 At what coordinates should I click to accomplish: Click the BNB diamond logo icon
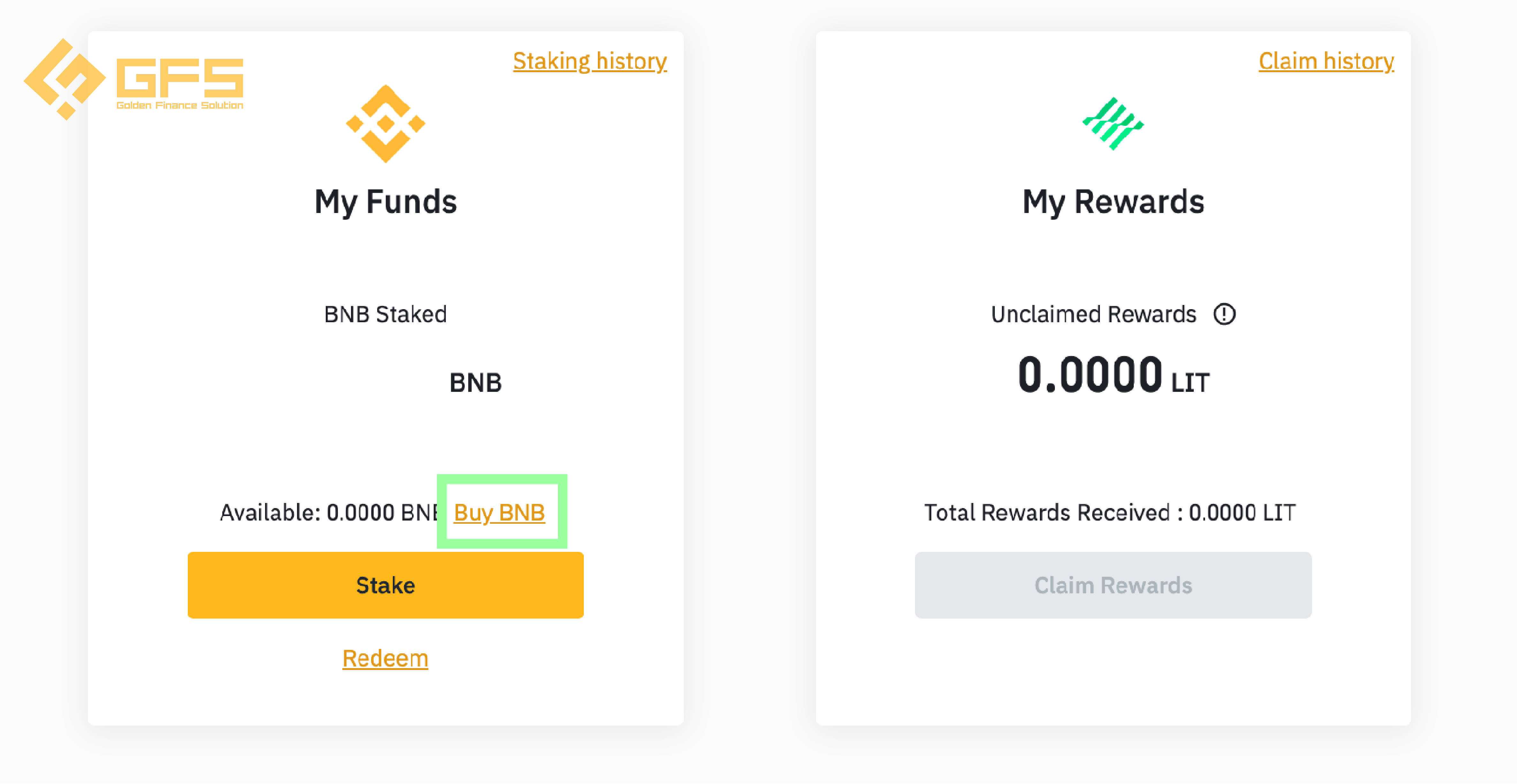(x=385, y=123)
